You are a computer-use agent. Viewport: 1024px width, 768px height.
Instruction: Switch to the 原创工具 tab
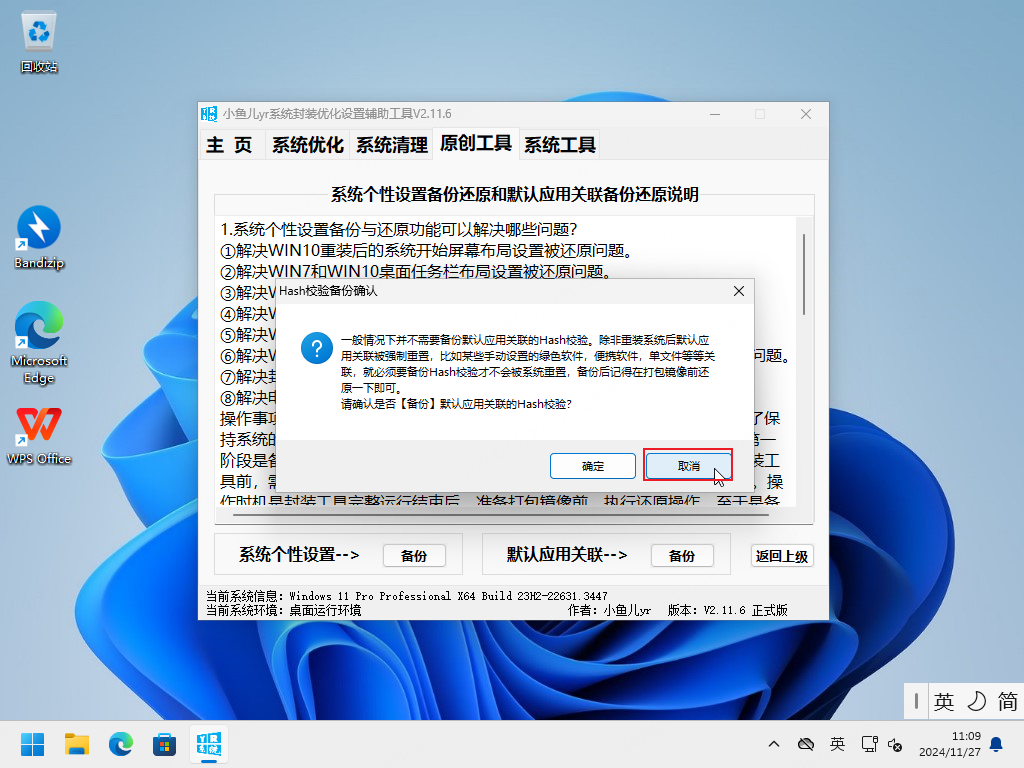475,143
